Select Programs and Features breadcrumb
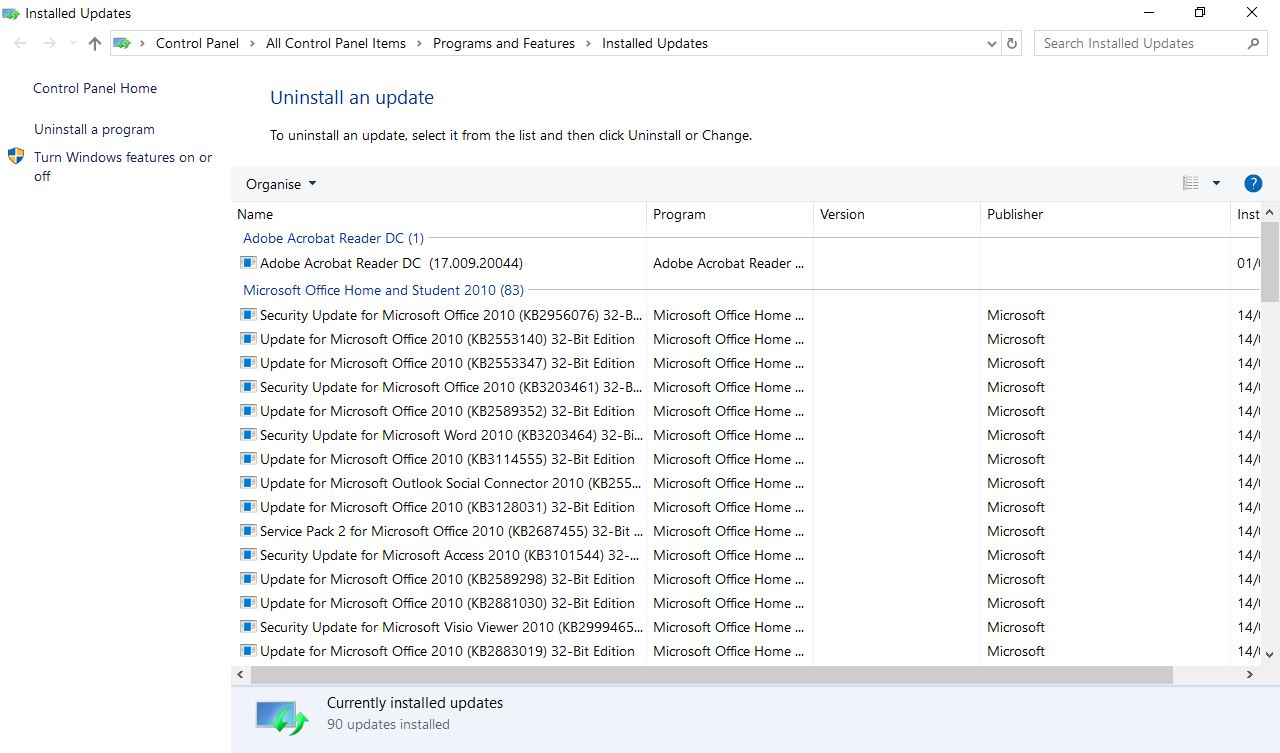This screenshot has width=1280, height=753. coord(504,44)
